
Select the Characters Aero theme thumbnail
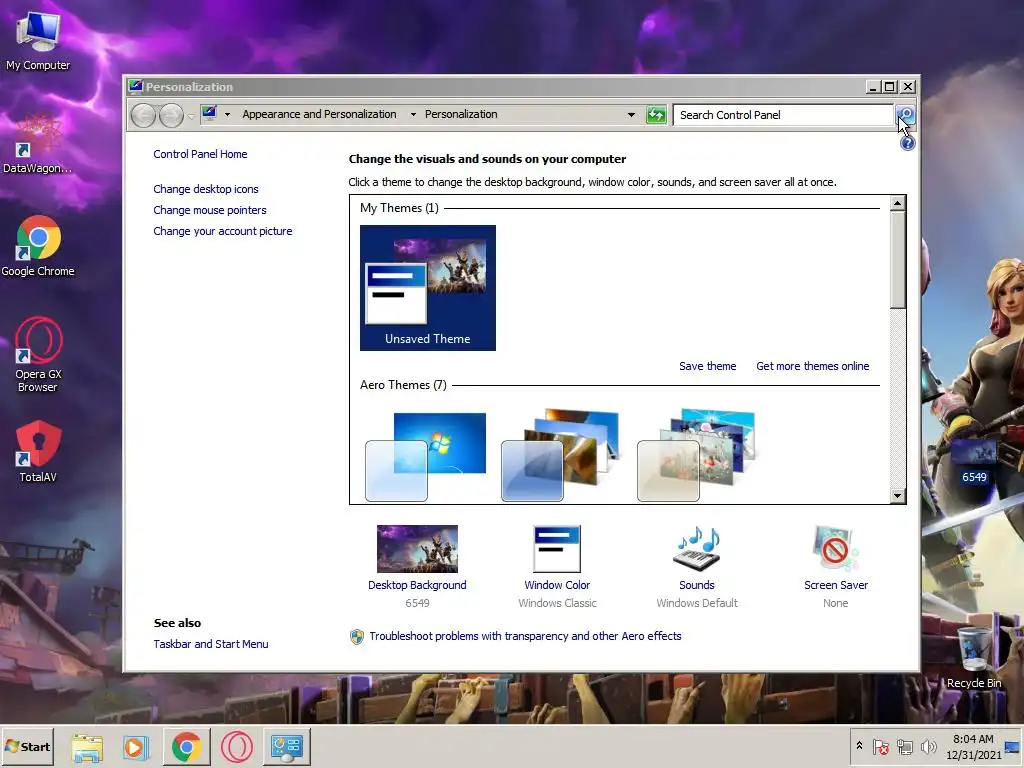pyautogui.click(x=696, y=455)
